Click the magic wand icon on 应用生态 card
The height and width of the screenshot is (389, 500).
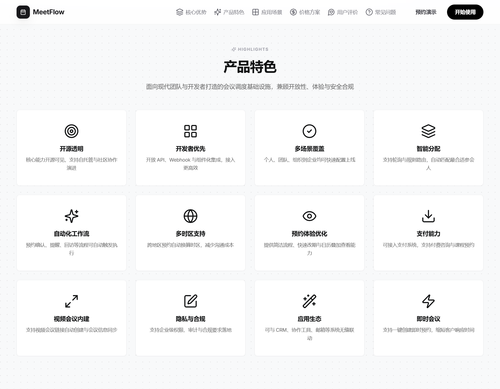pyautogui.click(x=309, y=301)
